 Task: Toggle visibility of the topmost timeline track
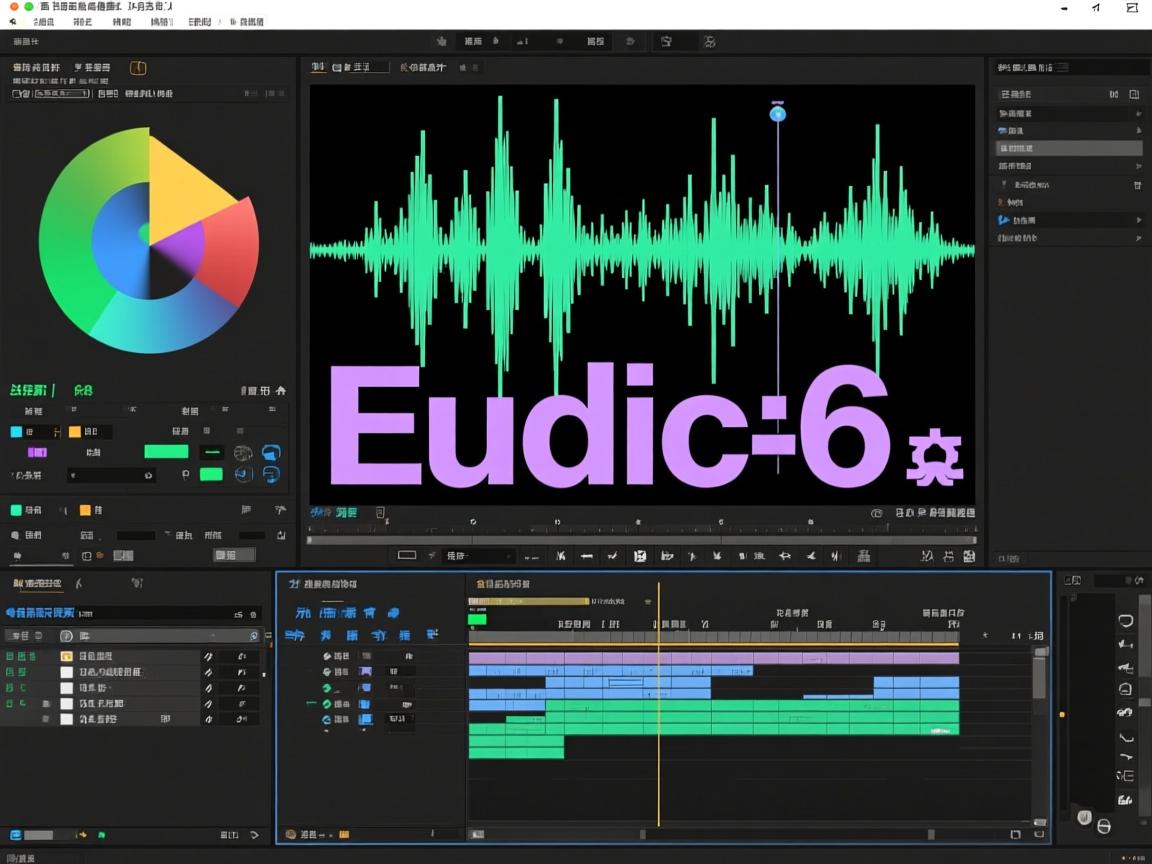tap(326, 655)
